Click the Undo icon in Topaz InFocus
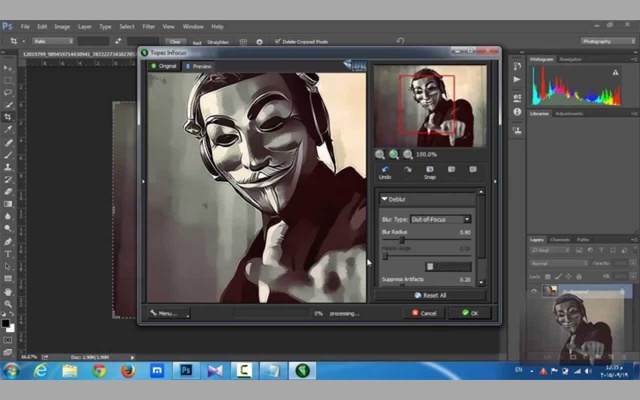 [x=386, y=170]
